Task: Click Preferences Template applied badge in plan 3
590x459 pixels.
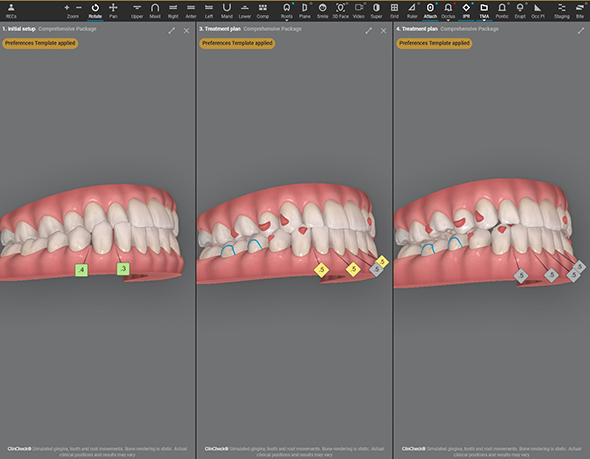Action: 237,43
